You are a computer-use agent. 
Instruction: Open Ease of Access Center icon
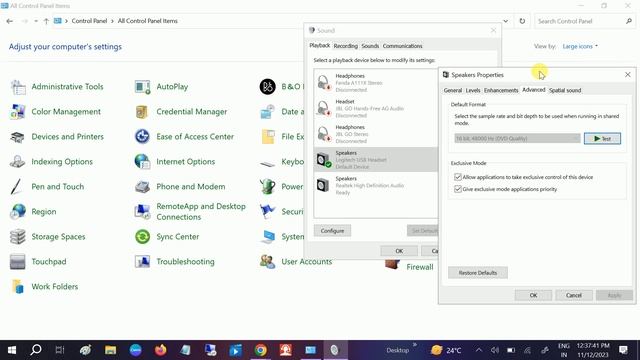(x=142, y=137)
